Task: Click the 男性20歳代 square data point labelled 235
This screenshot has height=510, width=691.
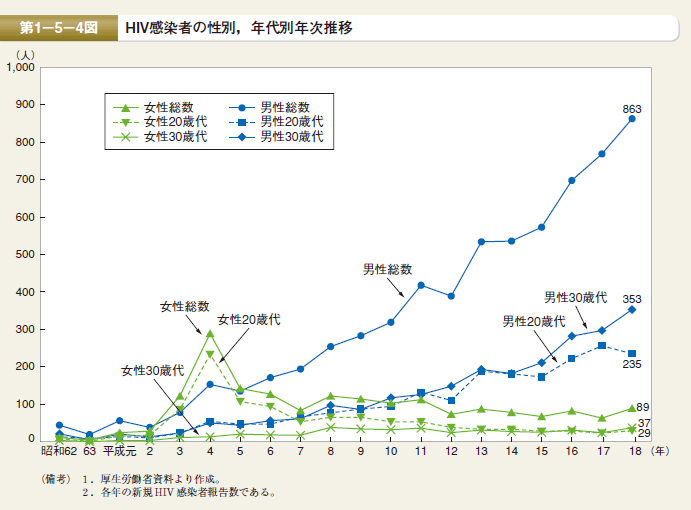Action: [632, 354]
